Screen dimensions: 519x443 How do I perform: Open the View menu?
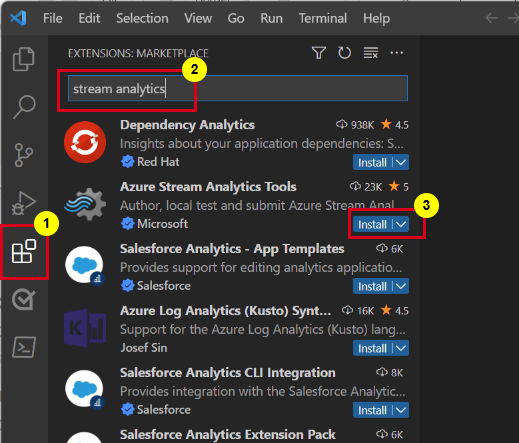tap(198, 18)
